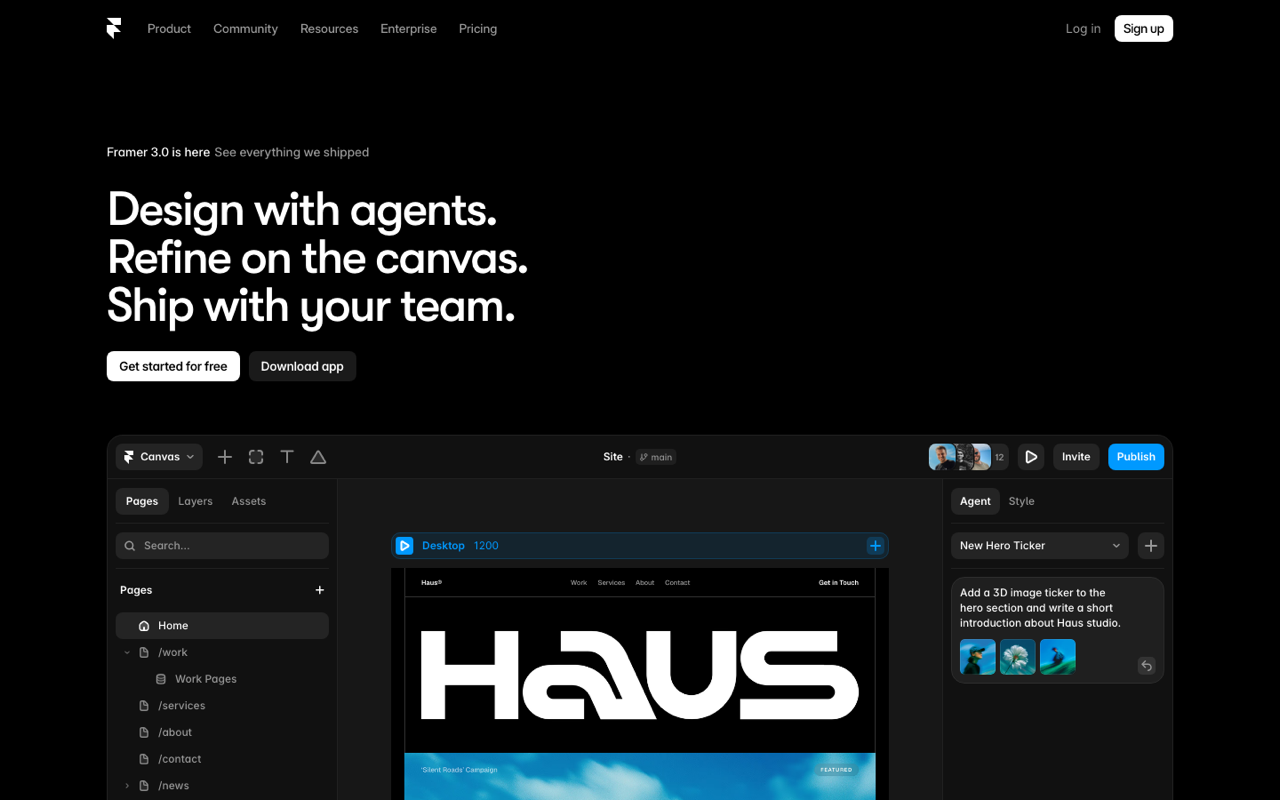
Task: Click the Work link in the Haus preview
Action: click(579, 583)
